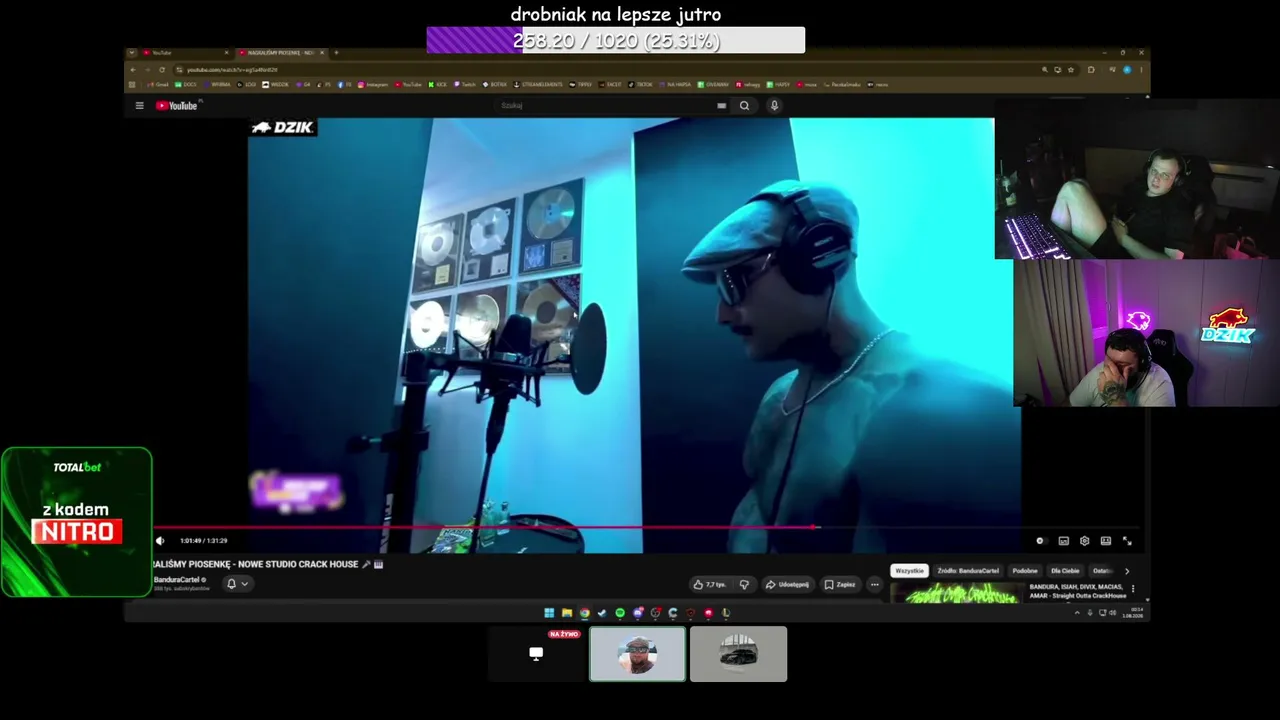Open video player settings gear
This screenshot has height=720, width=1280.
1084,541
